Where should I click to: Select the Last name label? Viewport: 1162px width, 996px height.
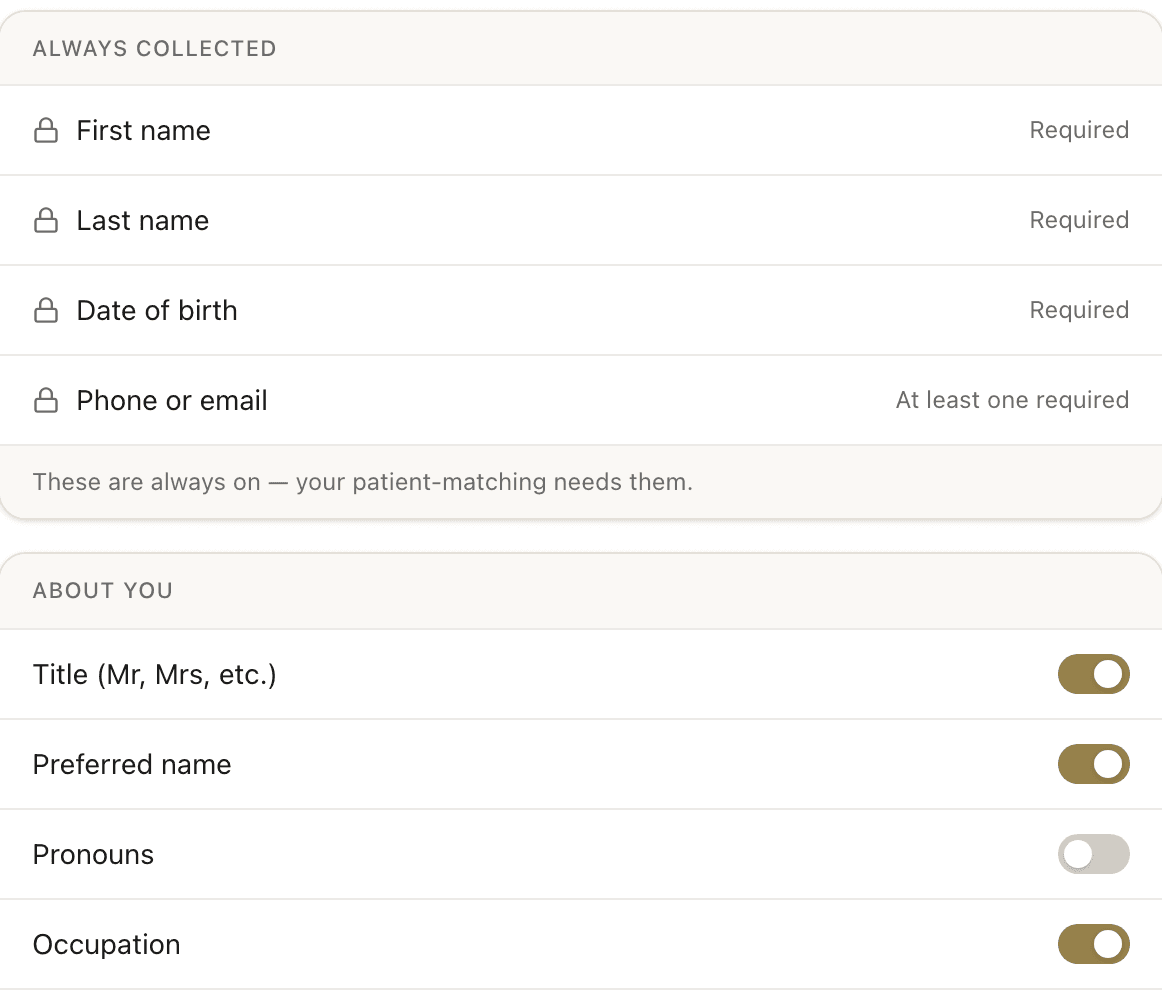point(143,221)
